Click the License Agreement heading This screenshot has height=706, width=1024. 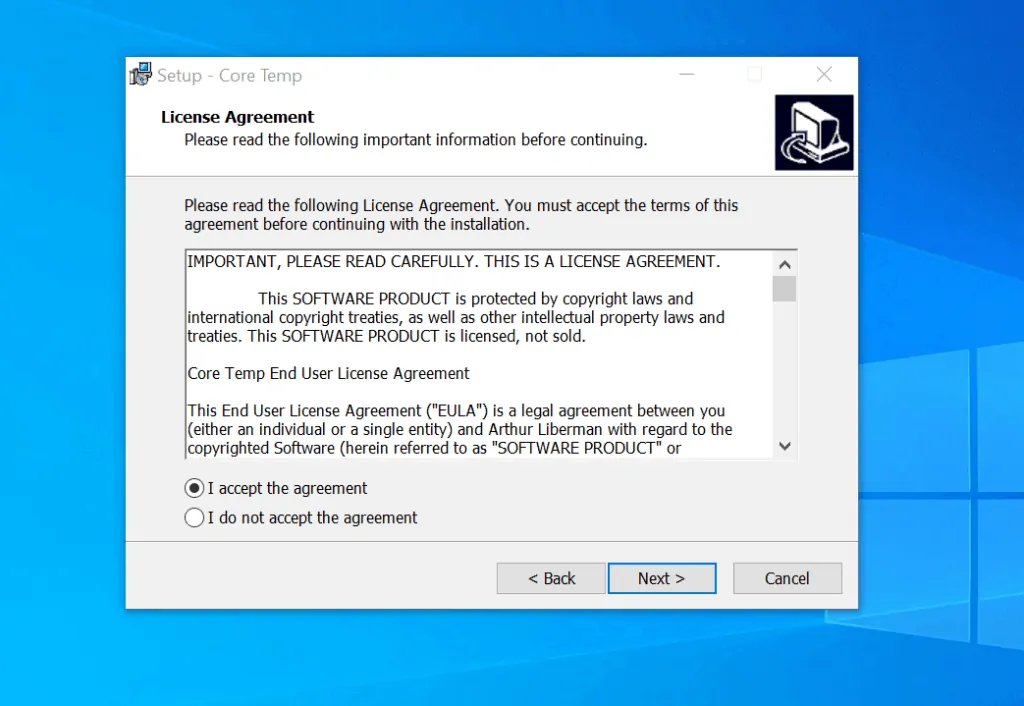(x=237, y=117)
